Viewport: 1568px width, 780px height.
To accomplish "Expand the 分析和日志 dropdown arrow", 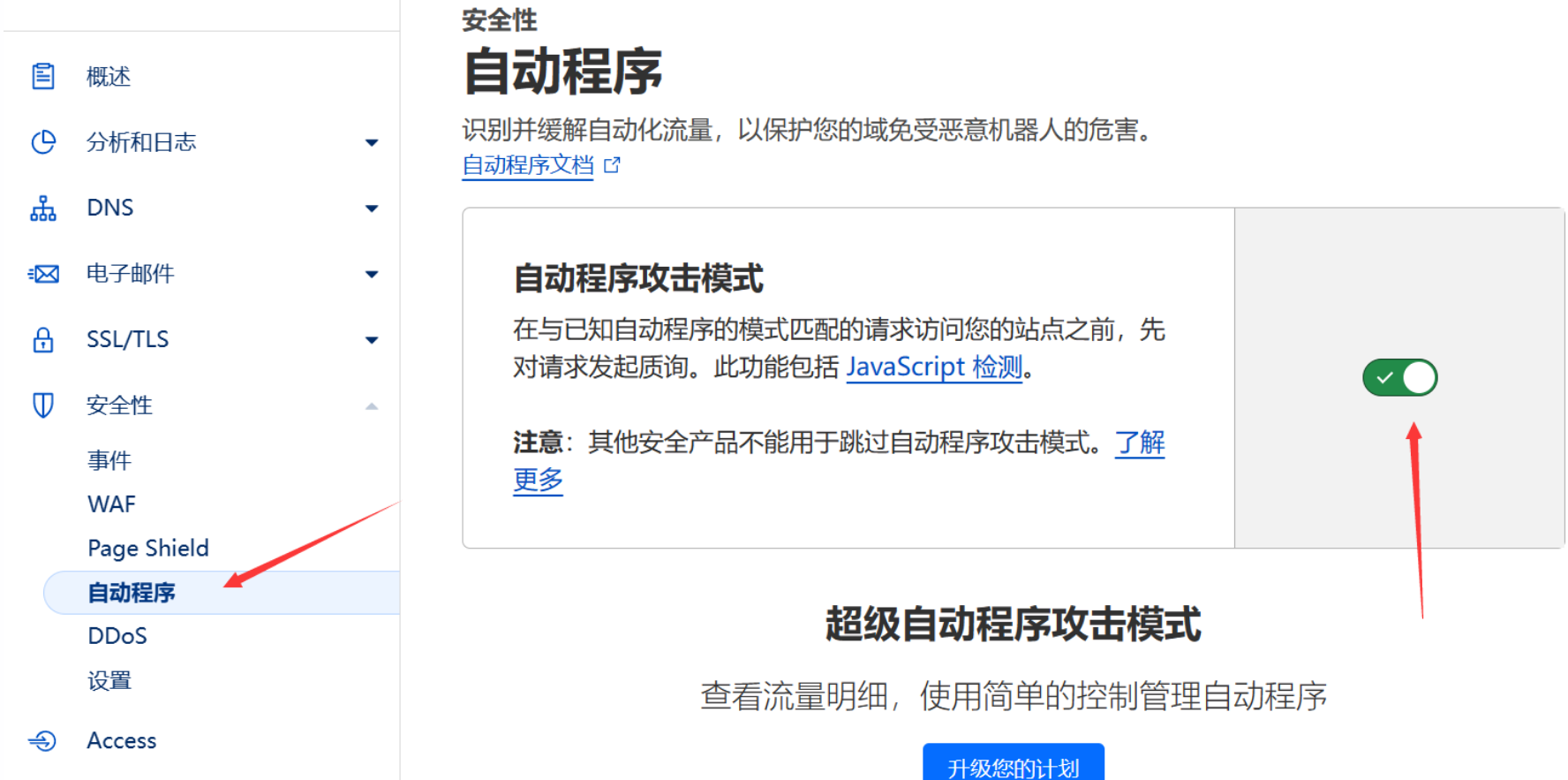I will [372, 142].
